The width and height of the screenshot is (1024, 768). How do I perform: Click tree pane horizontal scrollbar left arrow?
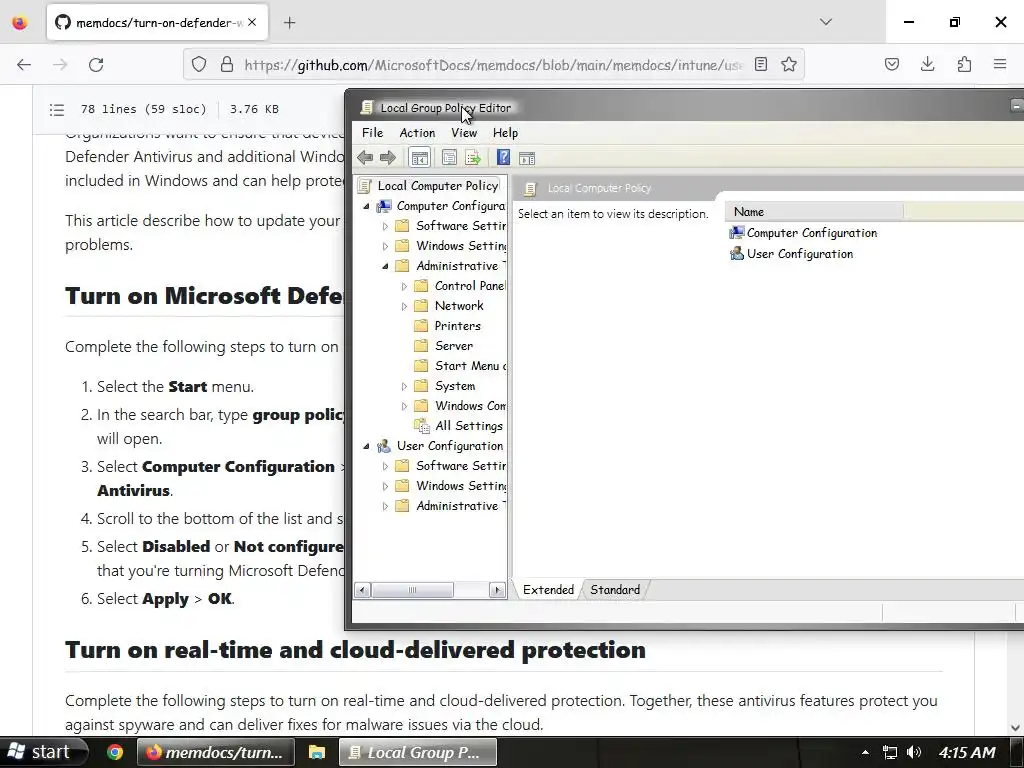[x=362, y=590]
